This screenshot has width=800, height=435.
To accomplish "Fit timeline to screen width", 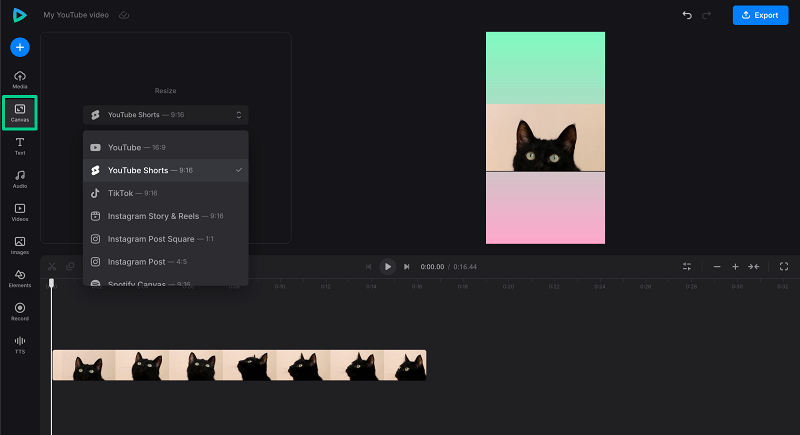I will pos(754,267).
